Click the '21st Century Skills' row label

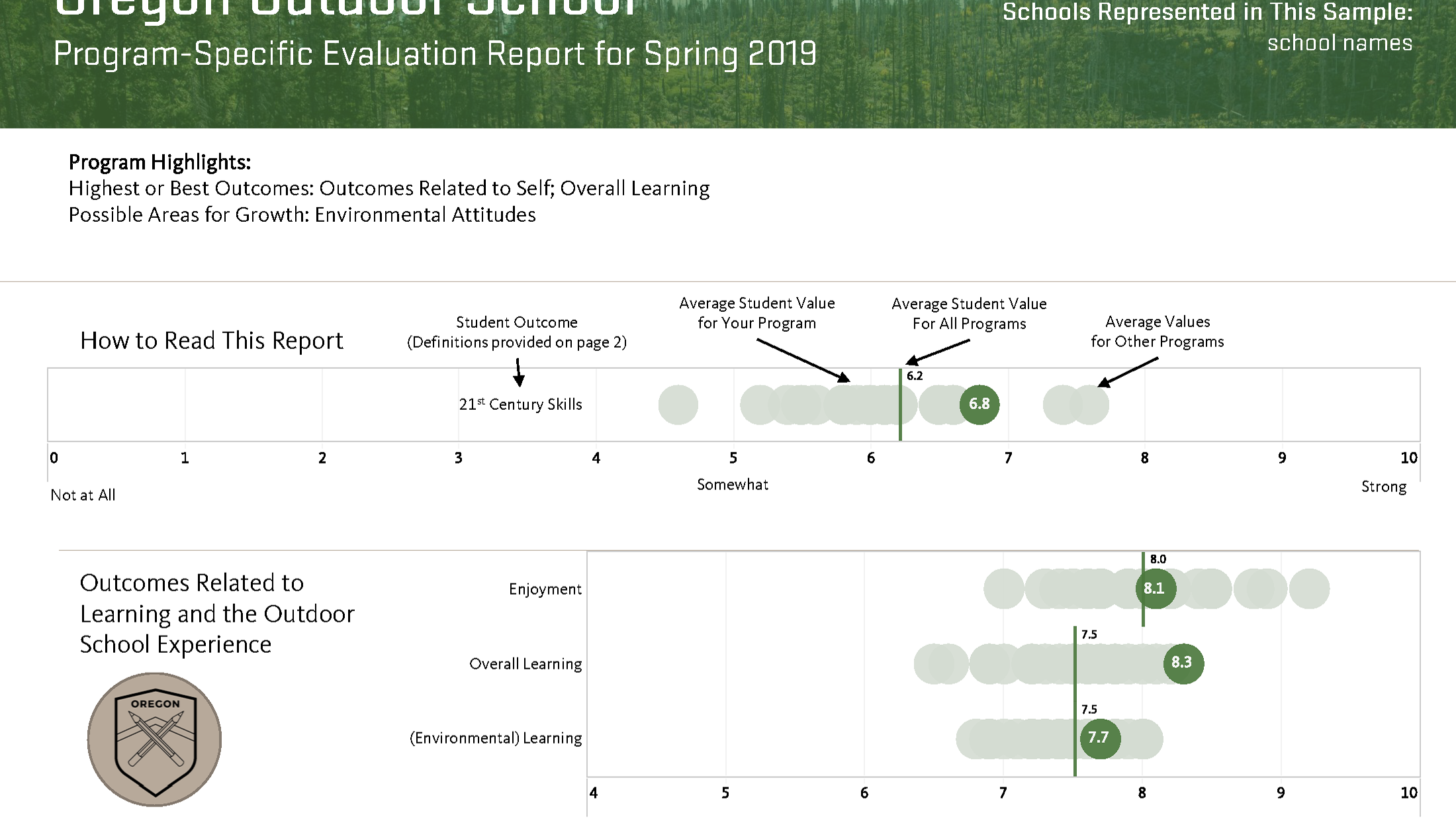[521, 405]
